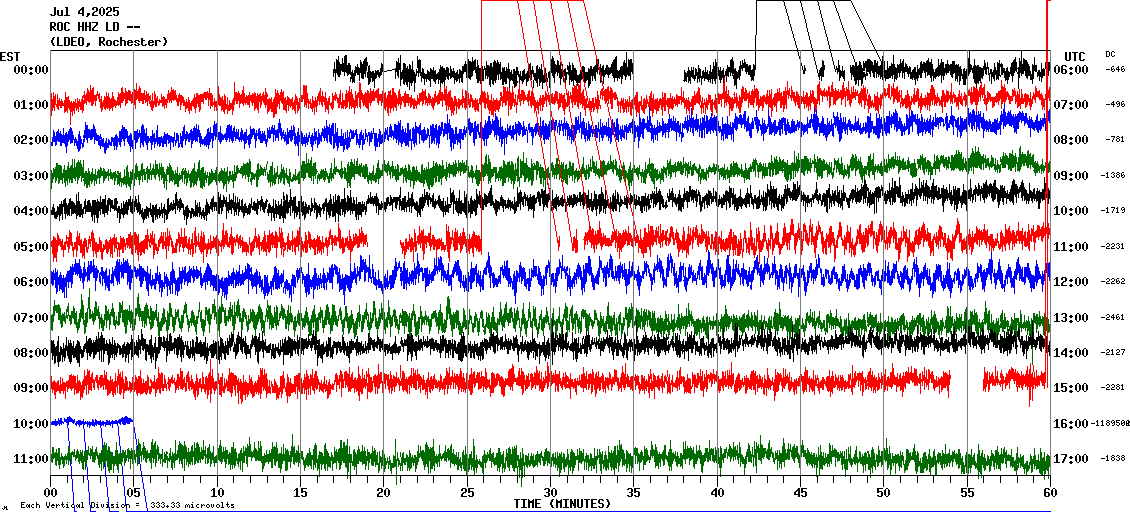Click the EST time zone header

tap(10, 56)
